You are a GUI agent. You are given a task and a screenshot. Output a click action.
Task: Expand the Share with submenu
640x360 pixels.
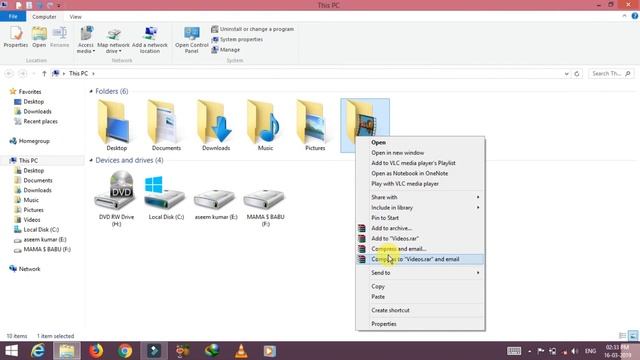(420, 197)
